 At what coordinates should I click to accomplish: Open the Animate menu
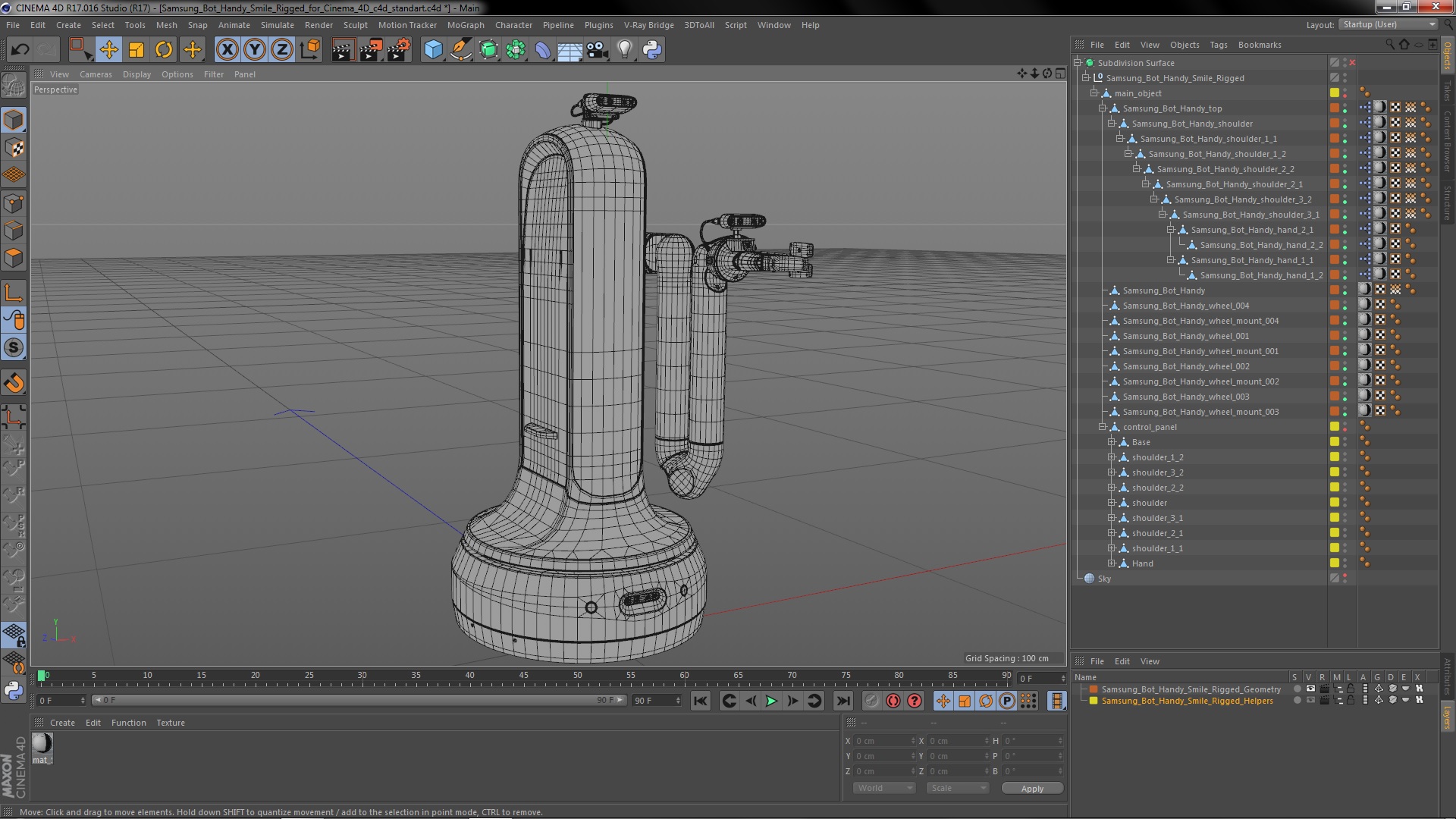click(x=232, y=25)
